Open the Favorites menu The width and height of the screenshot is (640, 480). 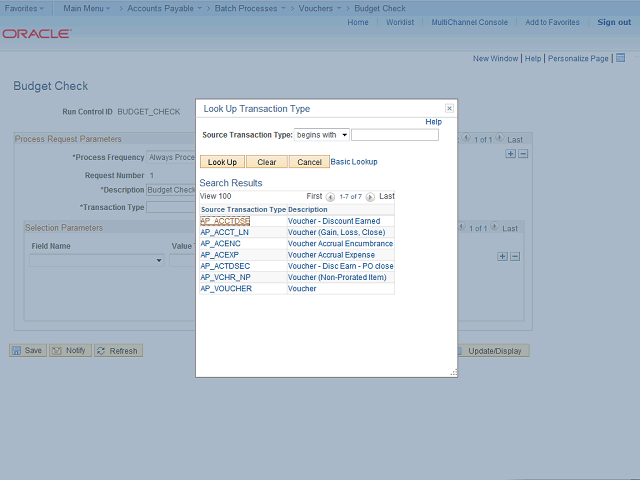pos(24,8)
